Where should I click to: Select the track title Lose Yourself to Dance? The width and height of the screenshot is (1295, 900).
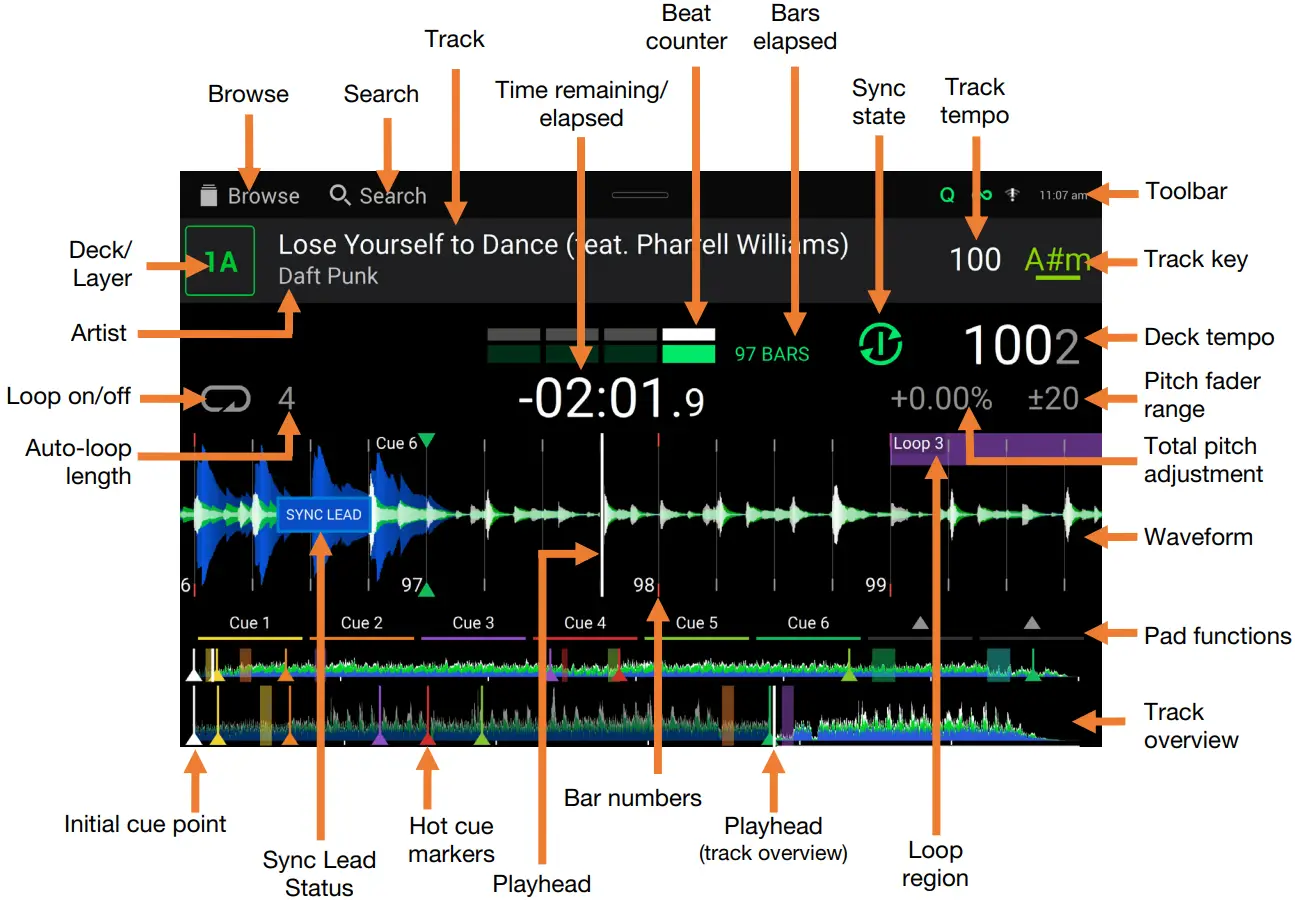(563, 245)
